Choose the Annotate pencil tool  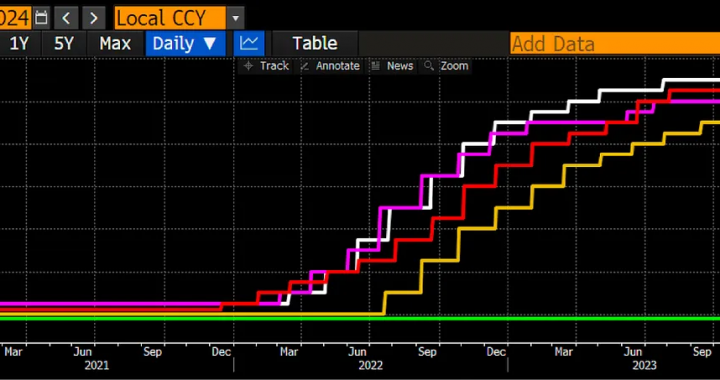pyautogui.click(x=330, y=66)
